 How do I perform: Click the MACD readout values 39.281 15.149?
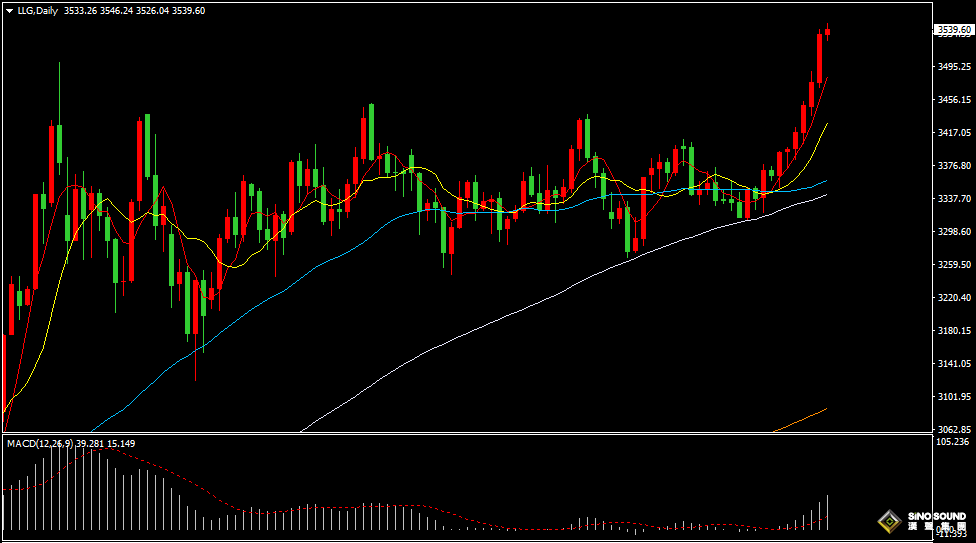[x=105, y=443]
